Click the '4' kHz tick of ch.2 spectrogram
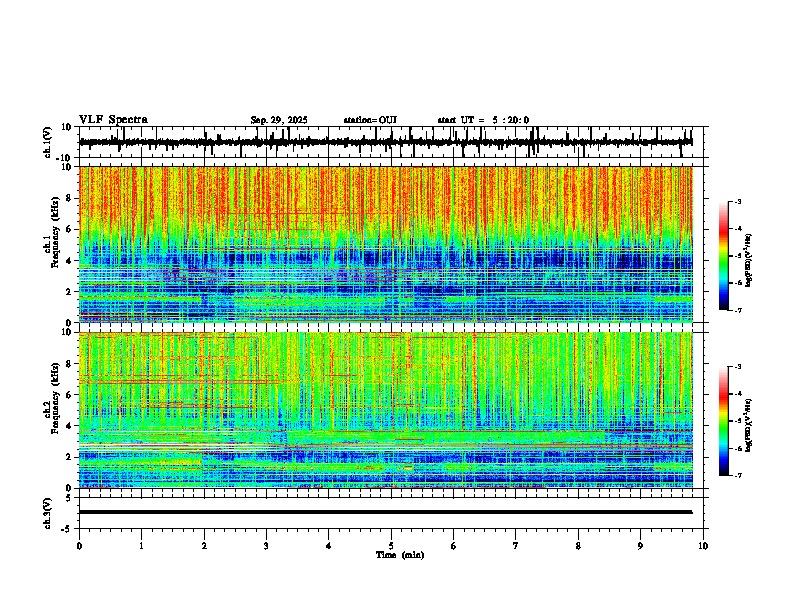 coord(70,426)
